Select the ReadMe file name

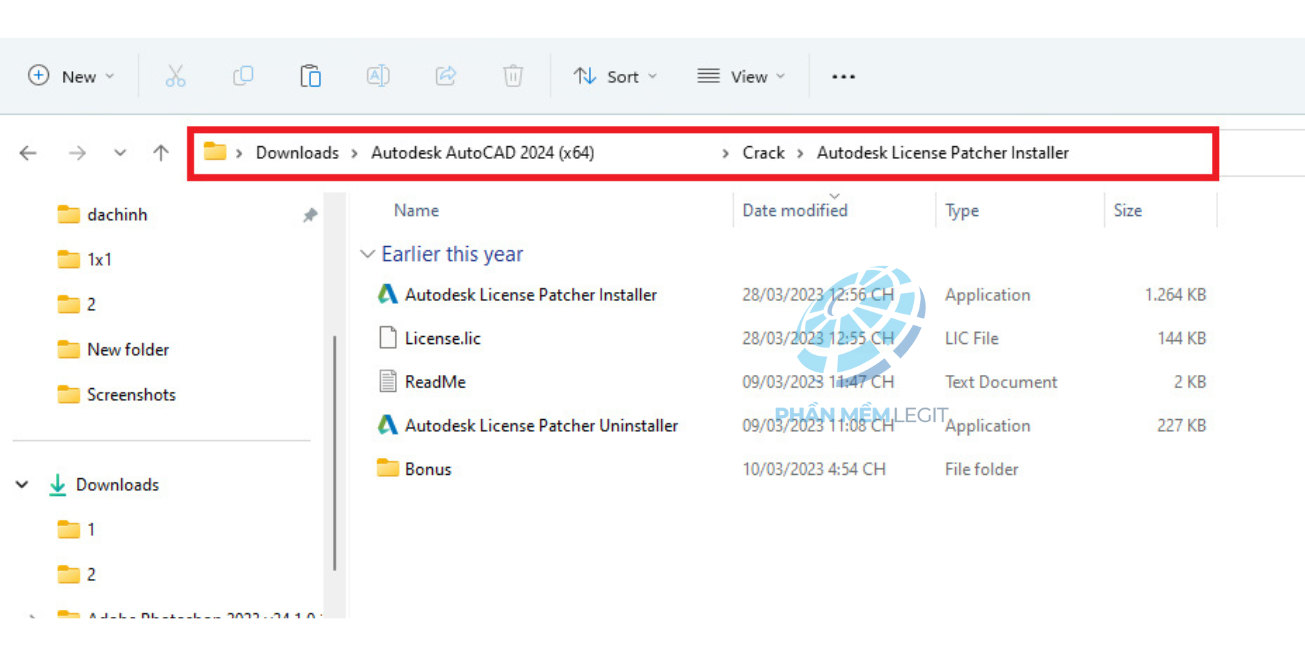[435, 382]
